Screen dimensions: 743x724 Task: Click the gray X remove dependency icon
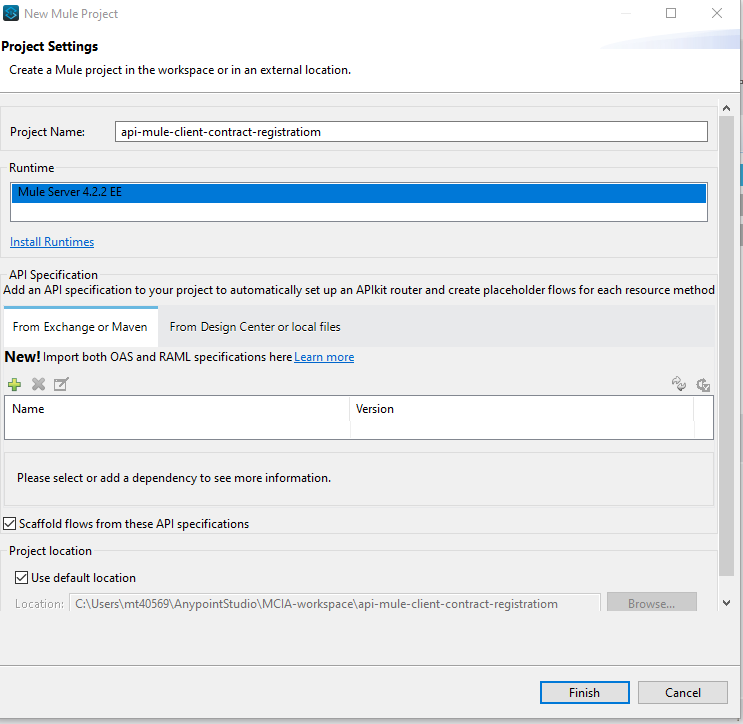point(38,384)
